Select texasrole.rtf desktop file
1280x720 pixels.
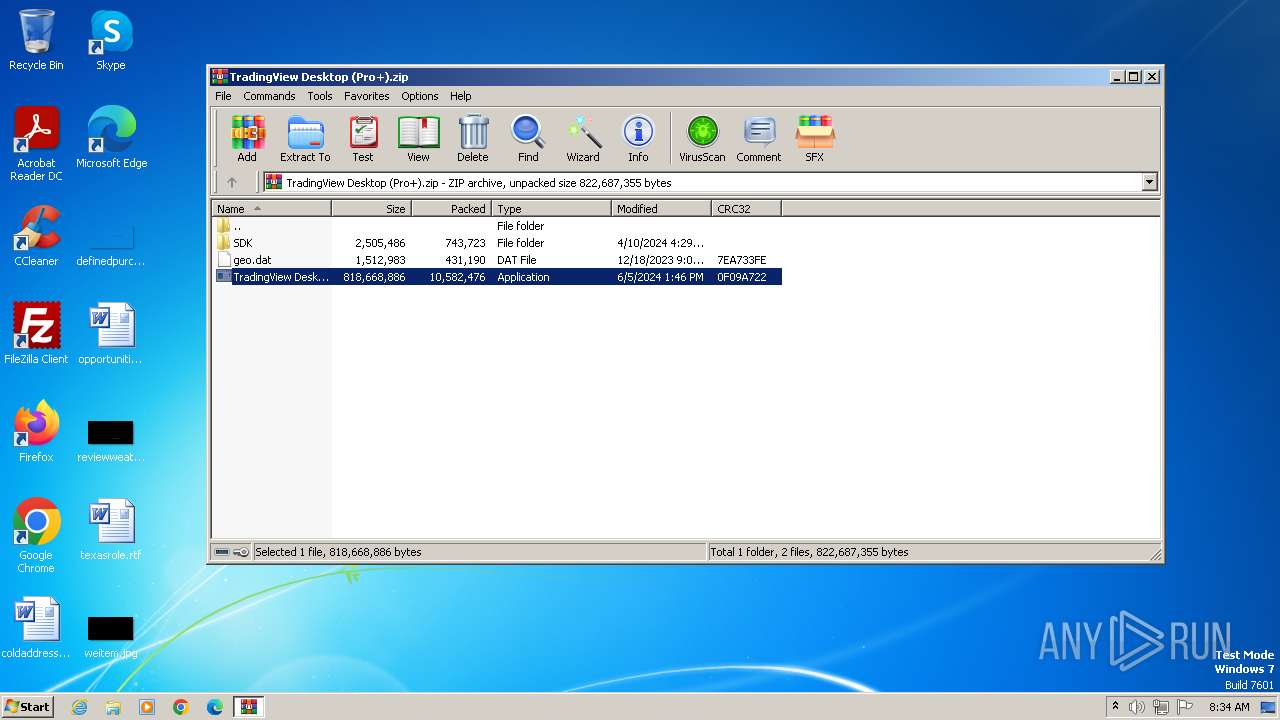click(x=111, y=530)
